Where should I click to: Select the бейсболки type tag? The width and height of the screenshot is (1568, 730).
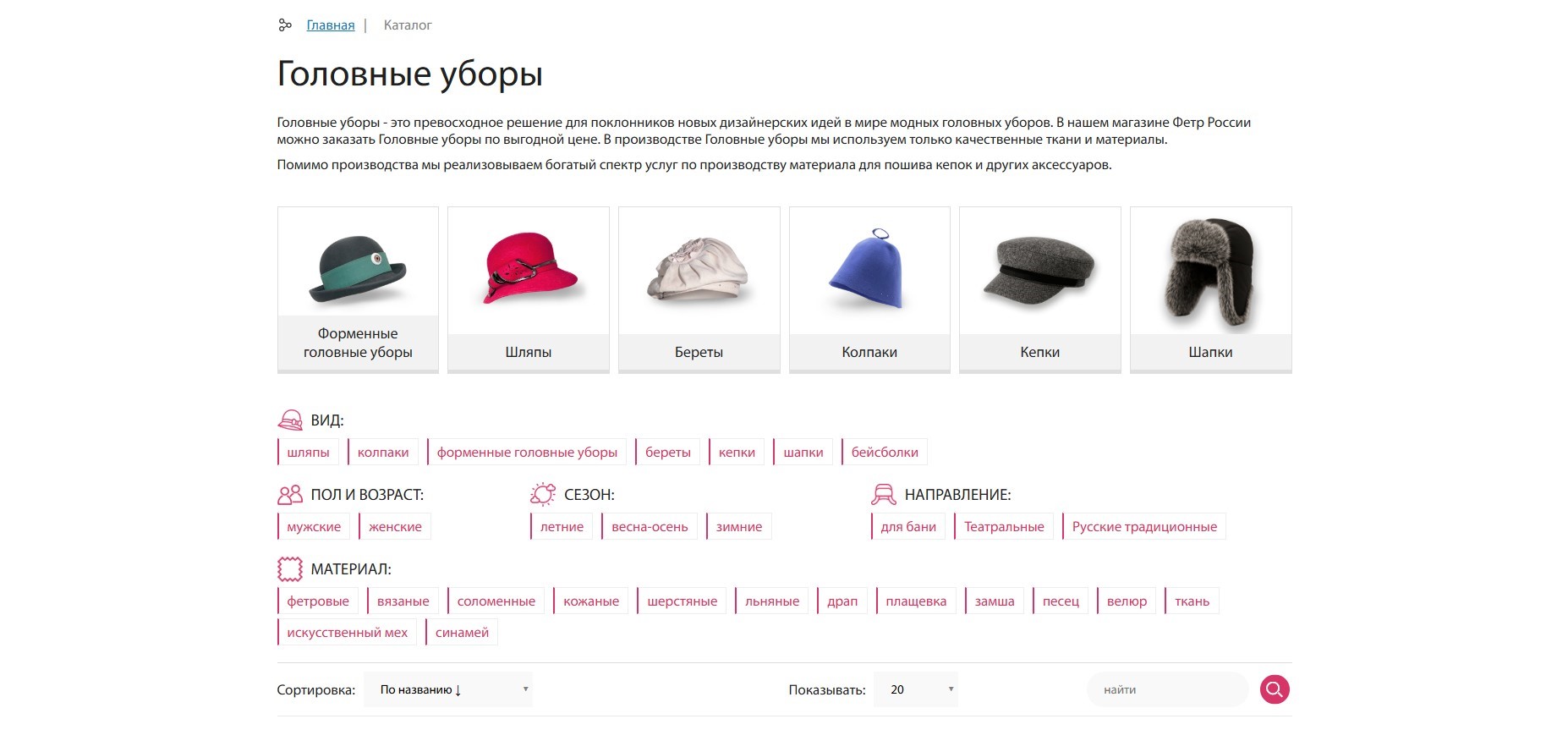[x=885, y=453]
